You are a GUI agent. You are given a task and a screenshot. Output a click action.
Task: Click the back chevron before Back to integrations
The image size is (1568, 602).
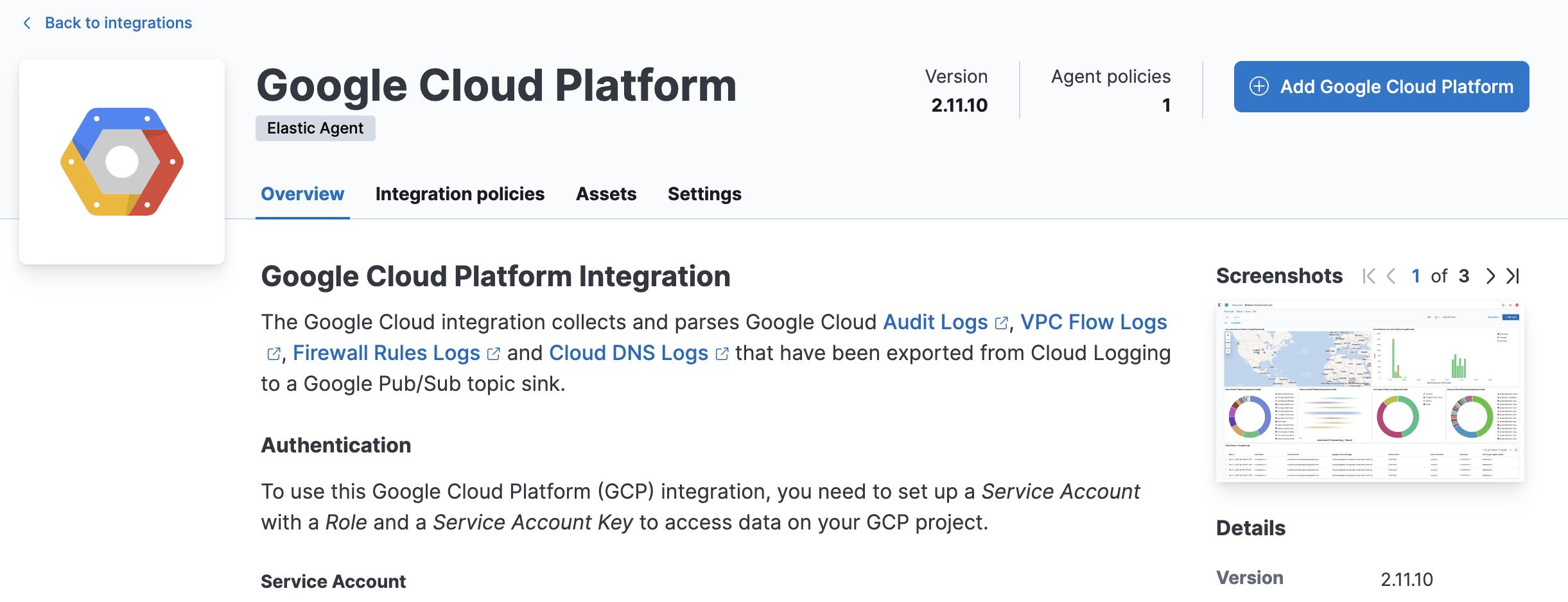[26, 22]
